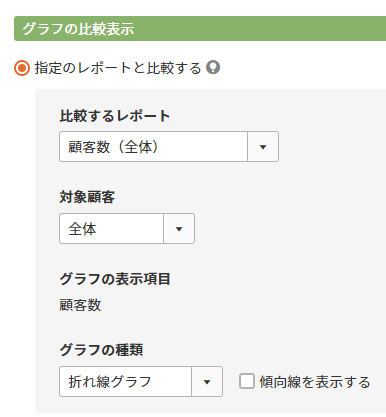
Task: Click the lightbulb hint icon beside 指定のレポートと比較する
Action: pyautogui.click(x=213, y=67)
